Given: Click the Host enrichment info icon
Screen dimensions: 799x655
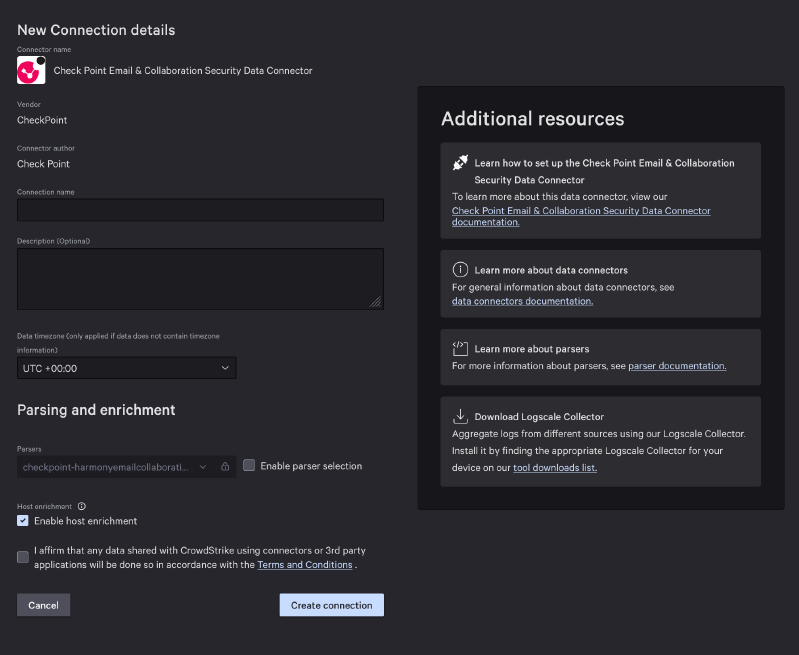Looking at the screenshot, I should click(82, 506).
